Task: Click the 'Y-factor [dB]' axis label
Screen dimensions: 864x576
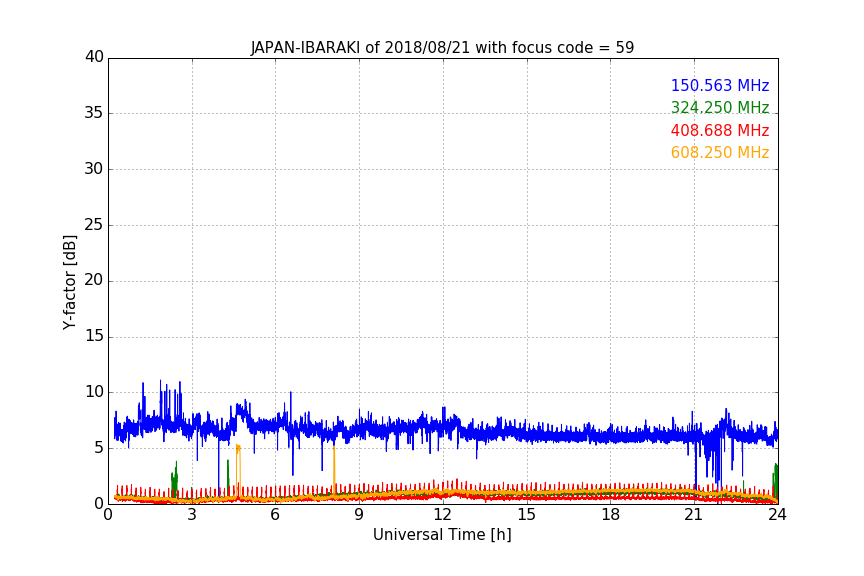Action: click(69, 282)
